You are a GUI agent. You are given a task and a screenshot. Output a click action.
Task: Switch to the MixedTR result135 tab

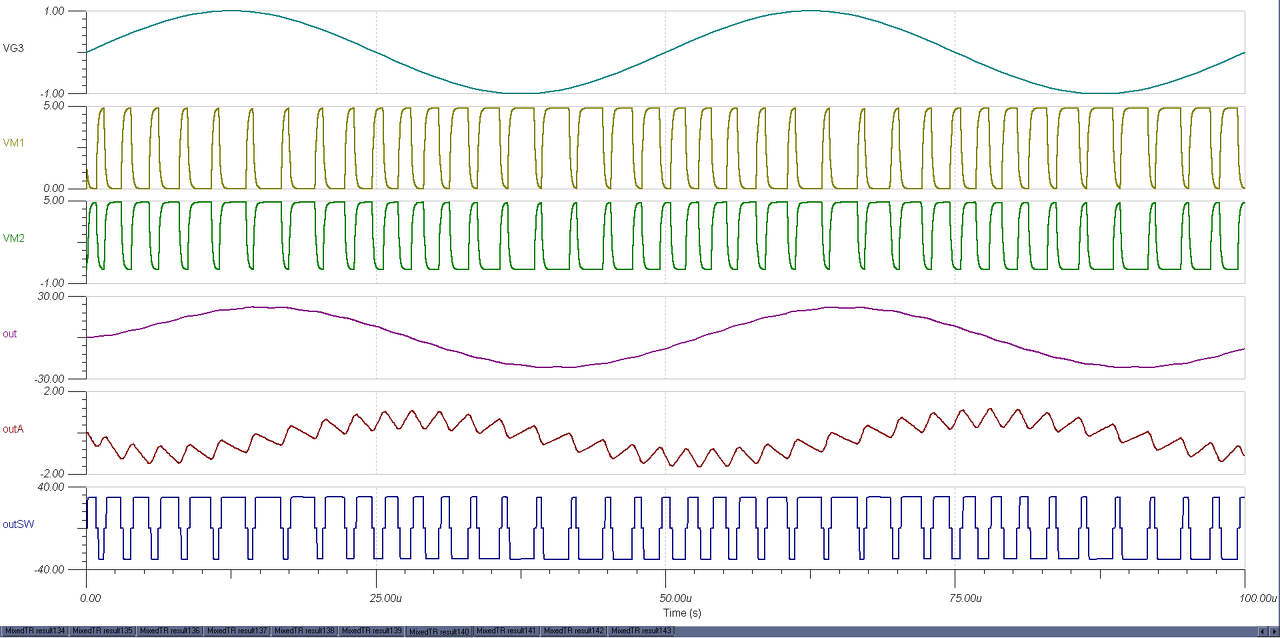pos(102,631)
